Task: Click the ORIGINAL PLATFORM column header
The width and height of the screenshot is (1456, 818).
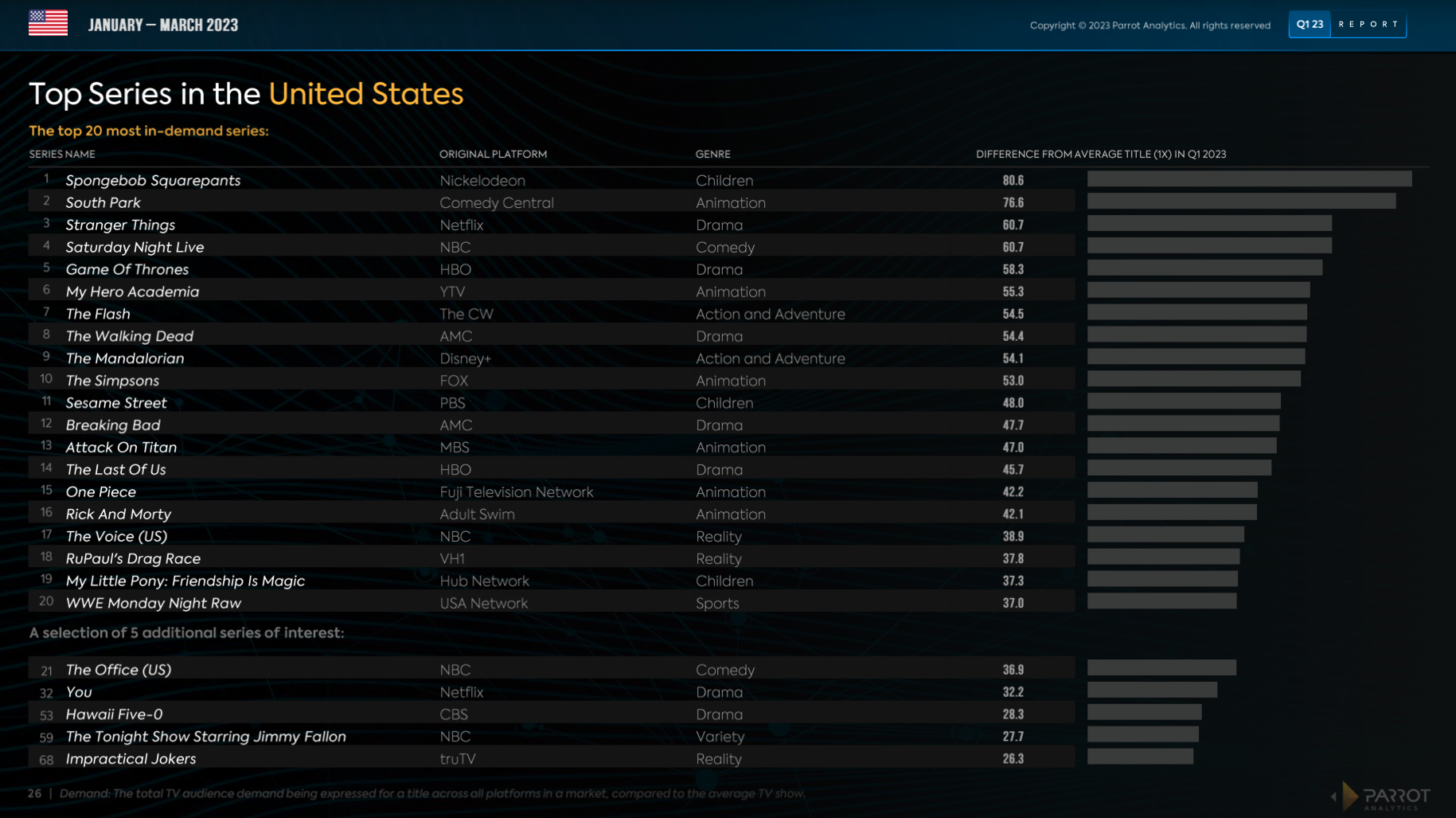Action: tap(494, 154)
